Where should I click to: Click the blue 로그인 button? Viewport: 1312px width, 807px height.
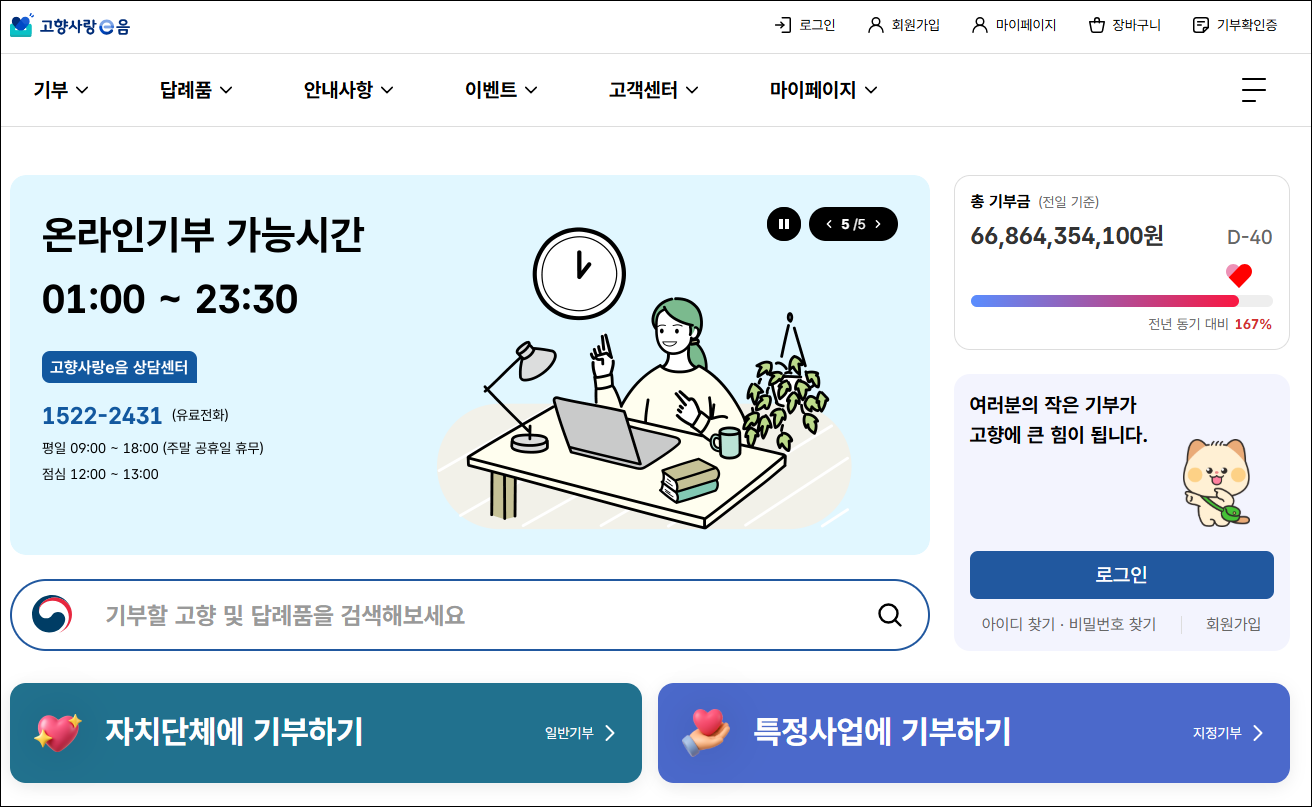[x=1122, y=575]
